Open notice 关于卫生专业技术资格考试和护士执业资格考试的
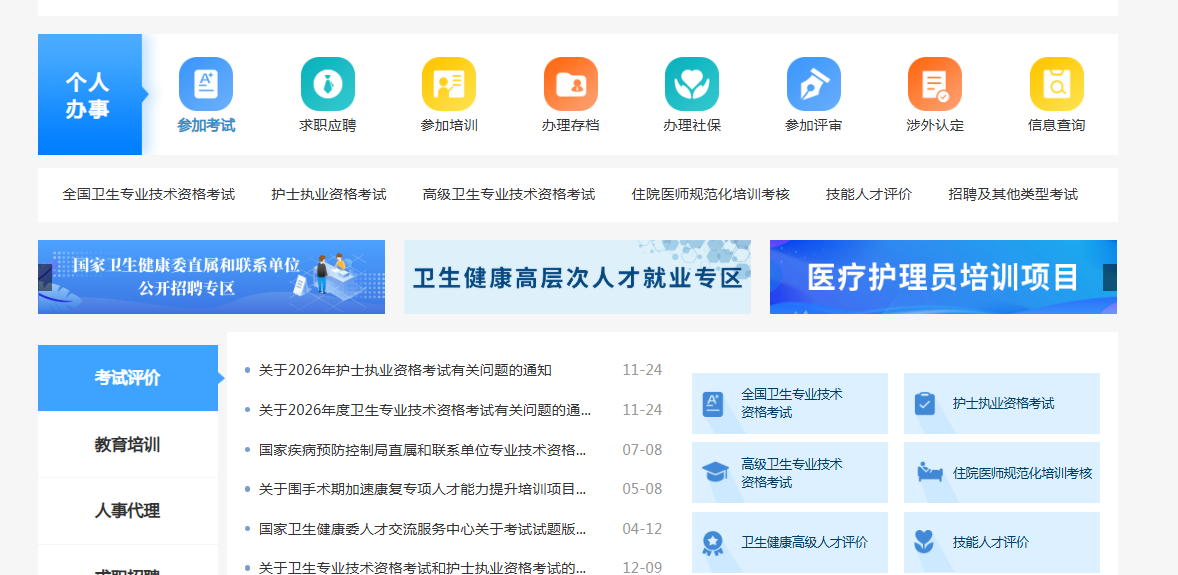Screen dimensions: 1178x575 (x=423, y=568)
